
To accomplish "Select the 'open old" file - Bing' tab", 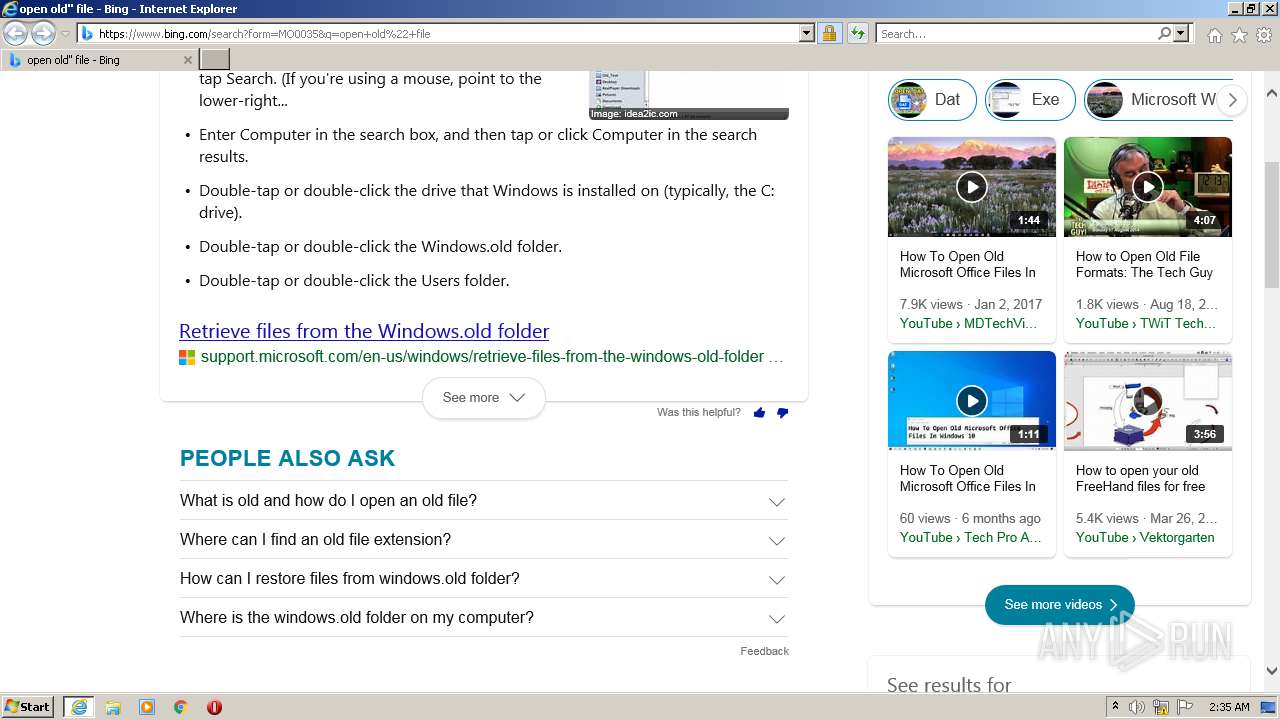I will click(98, 60).
